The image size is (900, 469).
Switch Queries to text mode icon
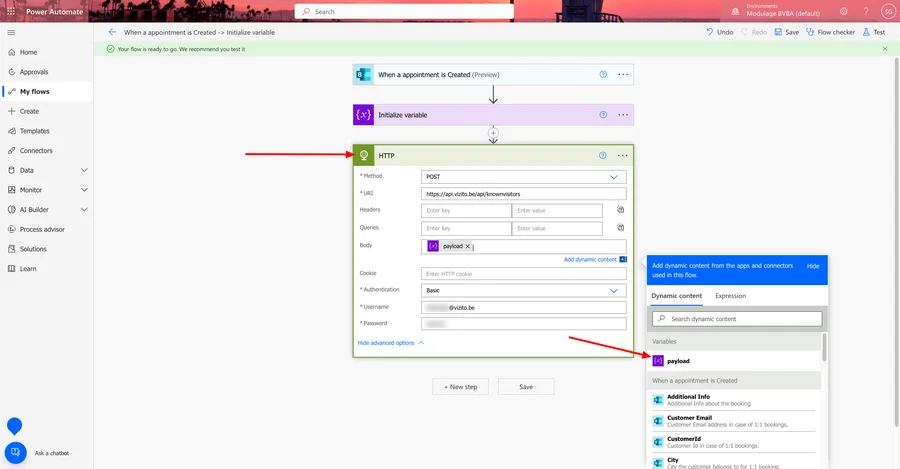pos(620,227)
